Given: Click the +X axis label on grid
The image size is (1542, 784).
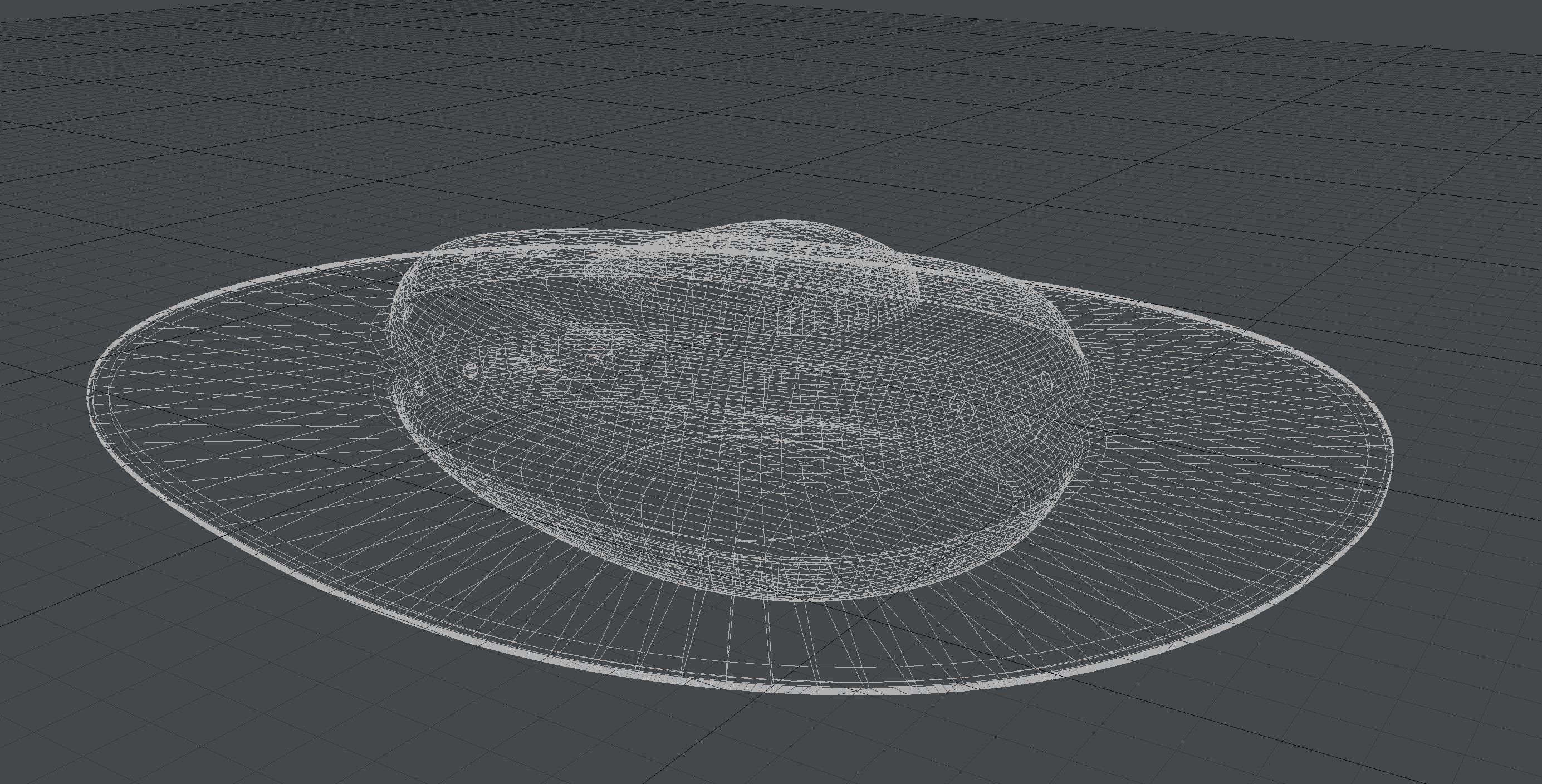Looking at the screenshot, I should click(1428, 47).
